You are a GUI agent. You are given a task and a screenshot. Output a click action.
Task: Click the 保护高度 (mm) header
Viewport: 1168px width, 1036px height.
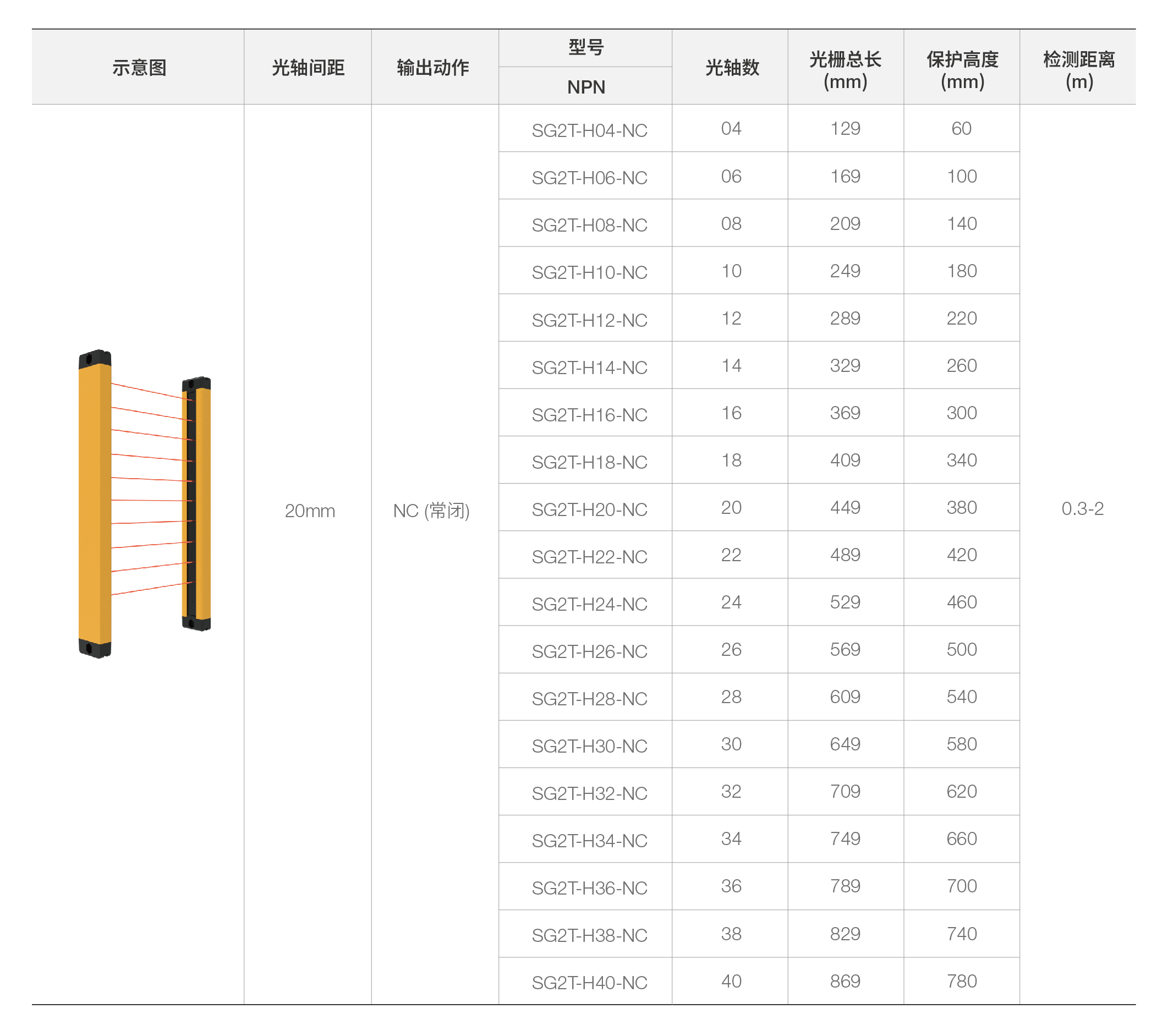962,70
